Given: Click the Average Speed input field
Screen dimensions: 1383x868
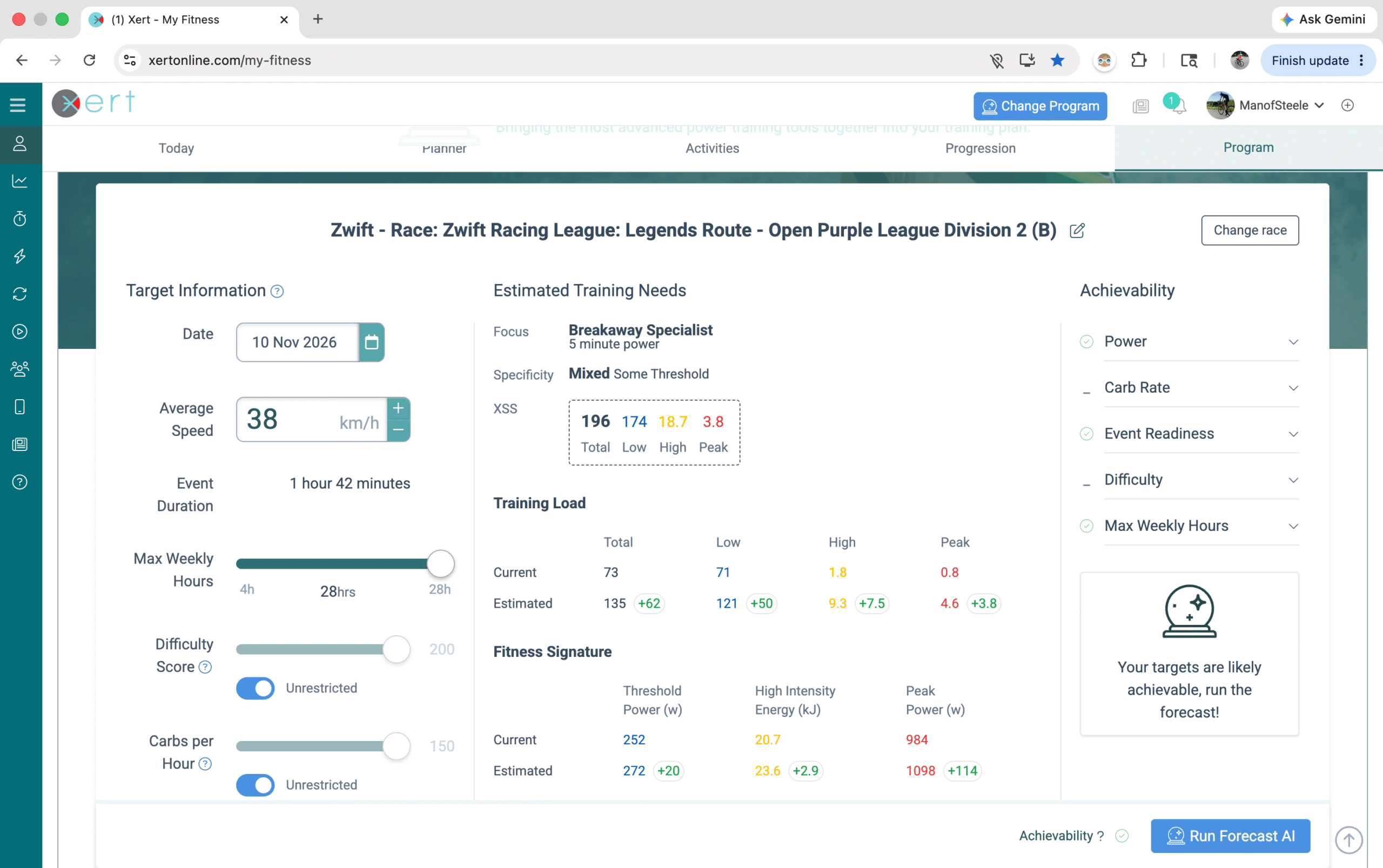Looking at the screenshot, I should (312, 420).
